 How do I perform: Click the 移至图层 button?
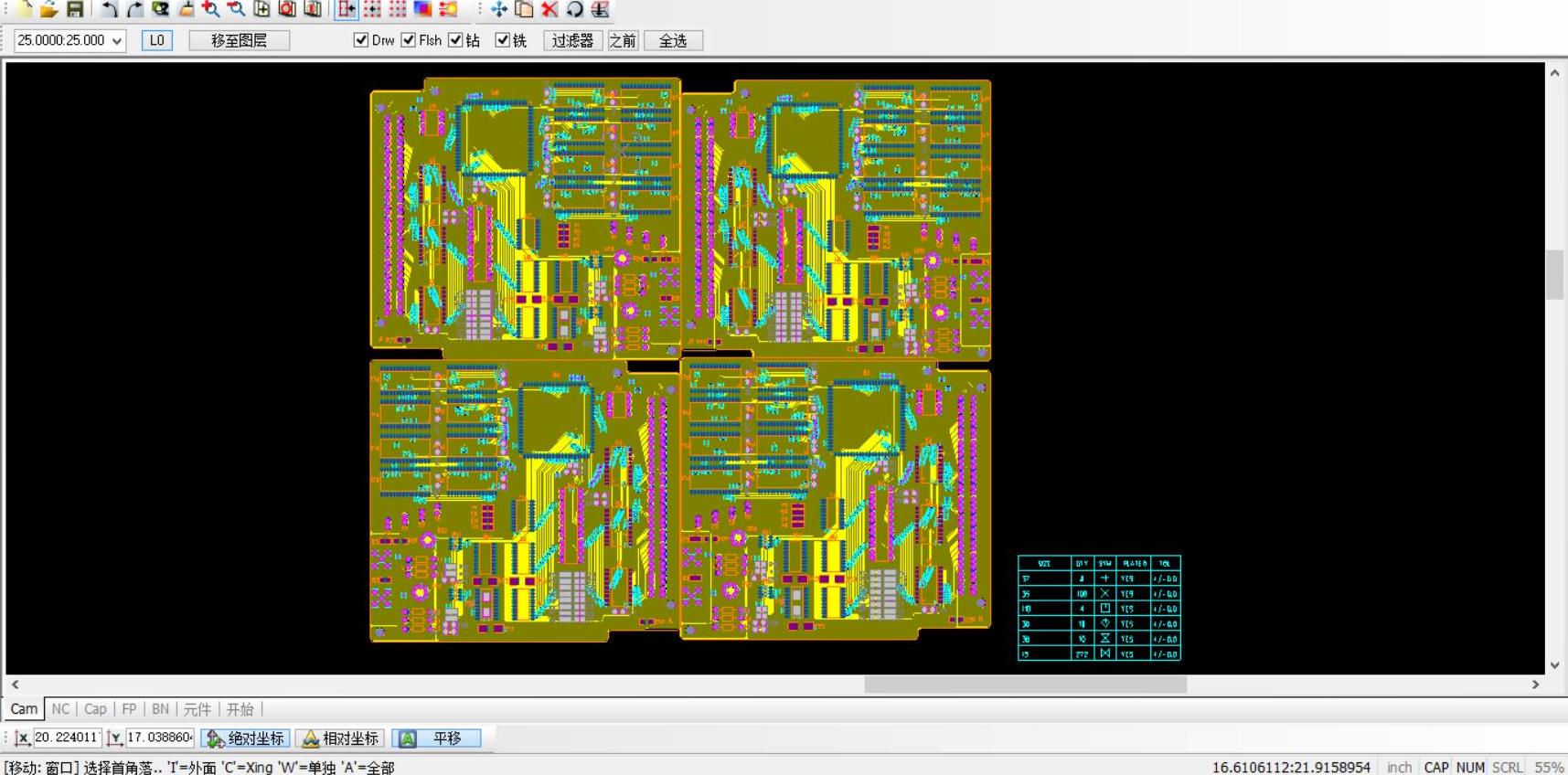pyautogui.click(x=239, y=40)
